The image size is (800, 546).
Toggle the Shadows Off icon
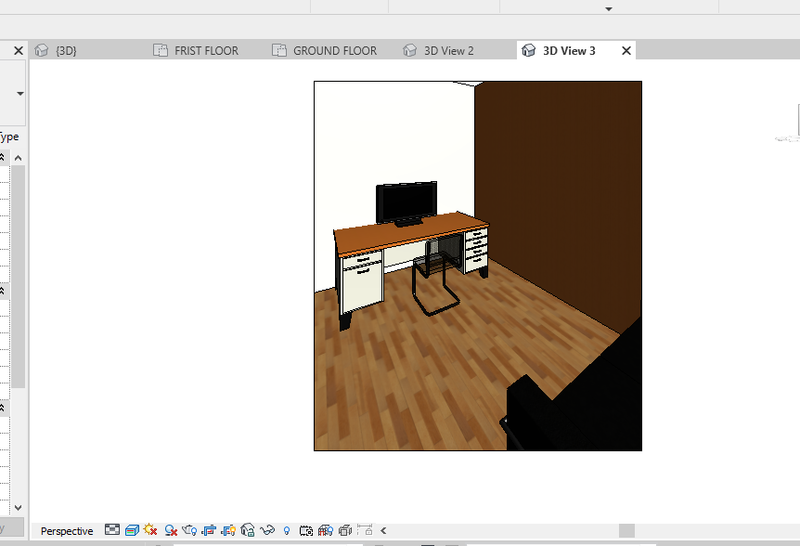(170, 531)
